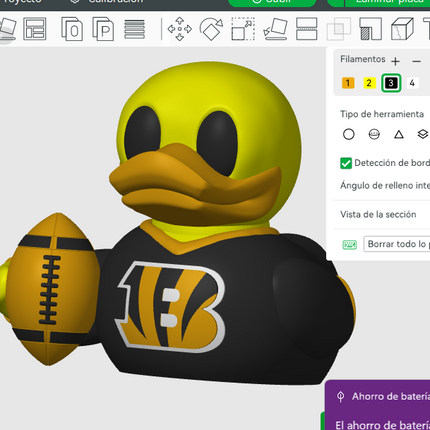Click the Vista de la sección label

click(x=378, y=214)
